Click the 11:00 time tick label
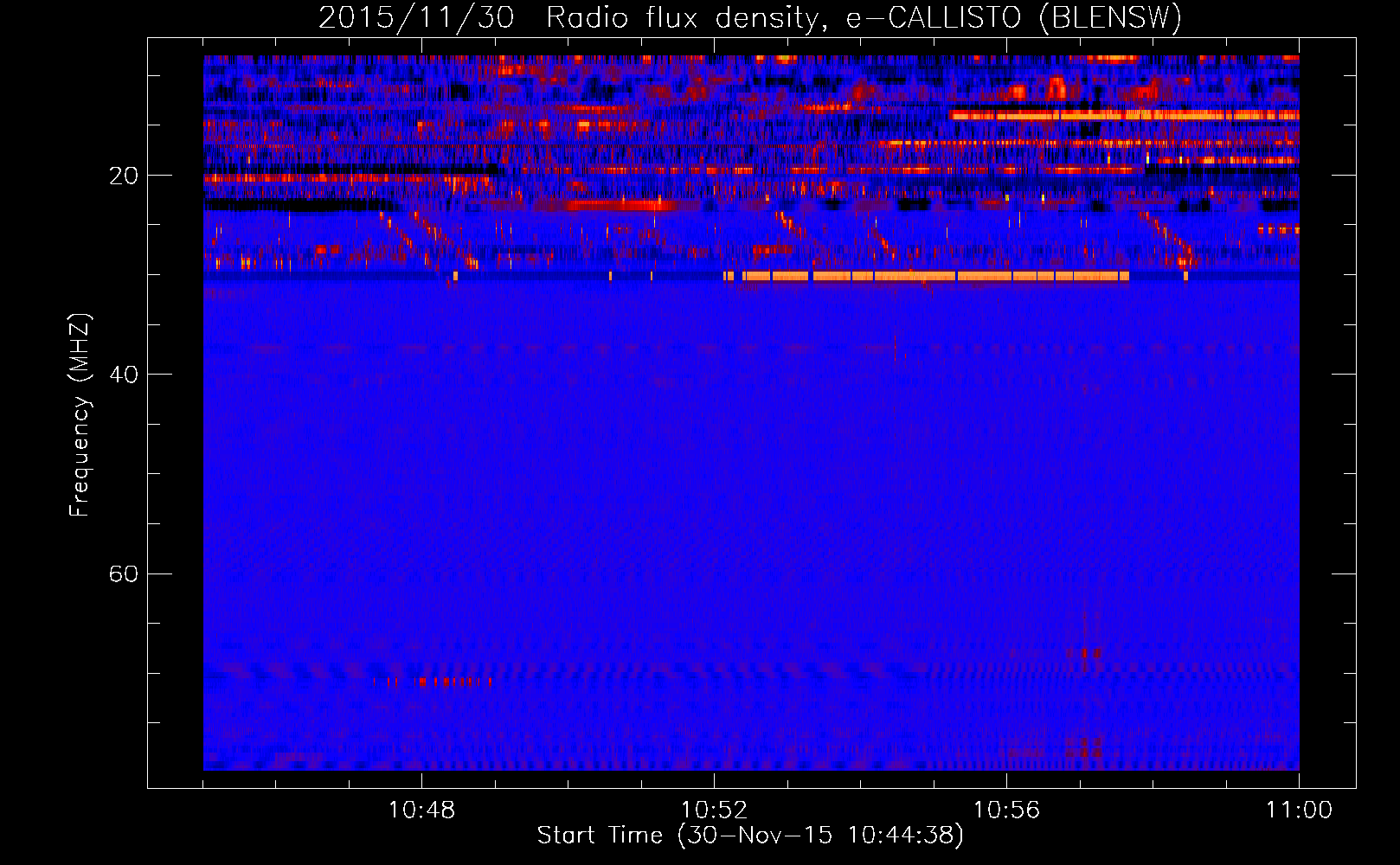The width and height of the screenshot is (1400, 865). (1299, 810)
